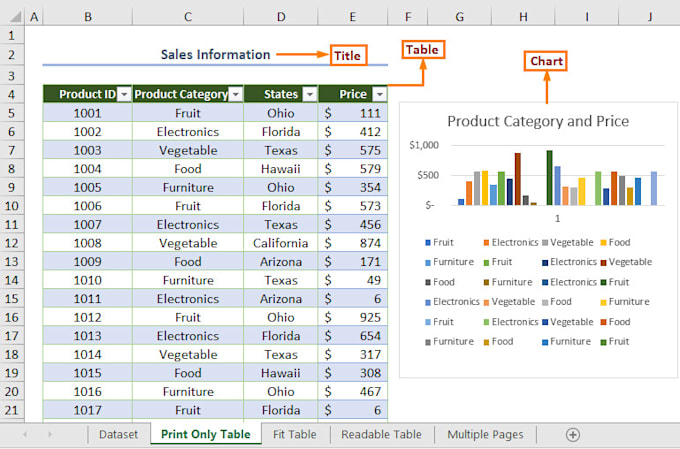Open the Product ID filter dropdown
Image resolution: width=680 pixels, height=449 pixels.
pos(124,94)
